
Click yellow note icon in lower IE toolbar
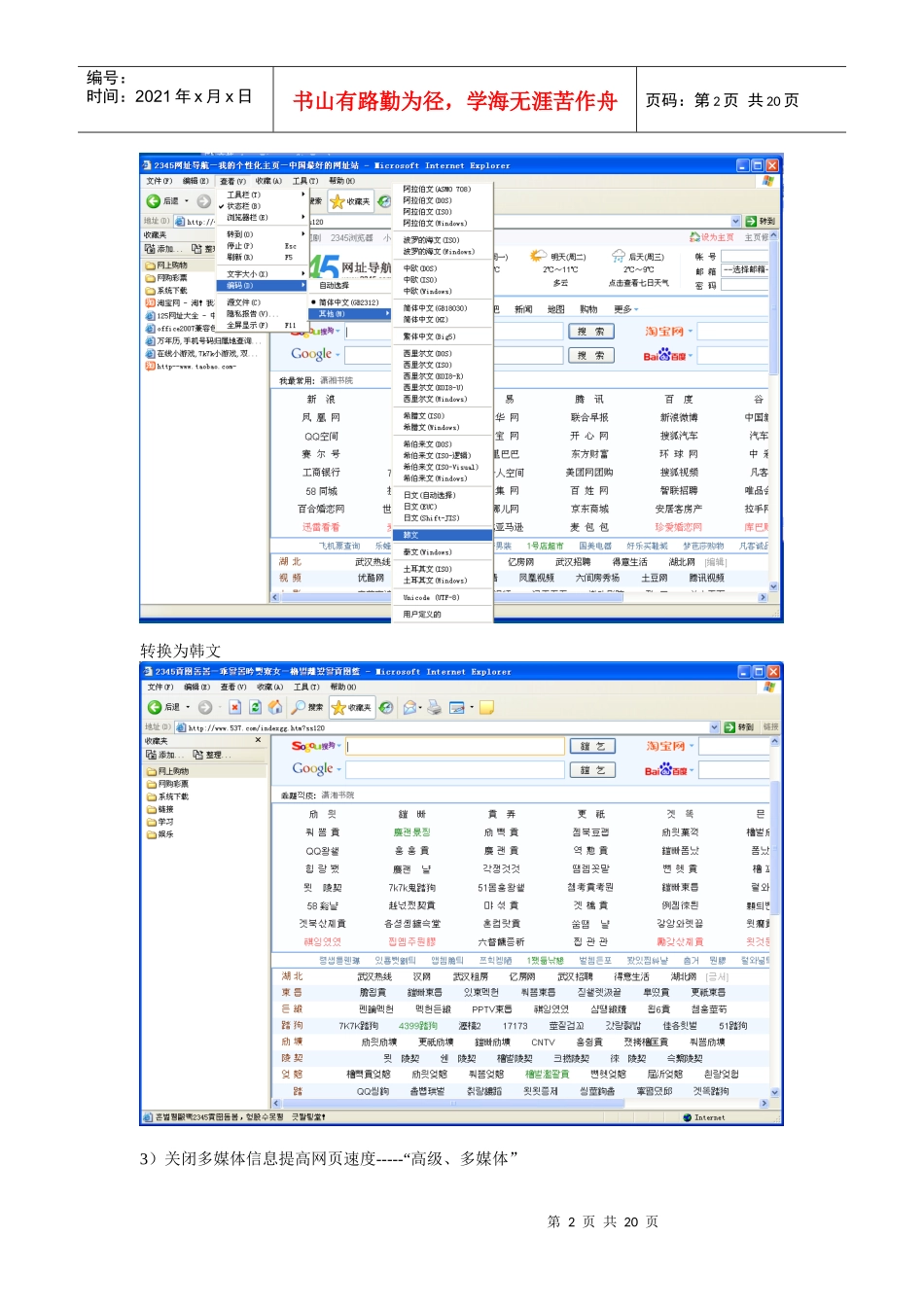[x=487, y=707]
